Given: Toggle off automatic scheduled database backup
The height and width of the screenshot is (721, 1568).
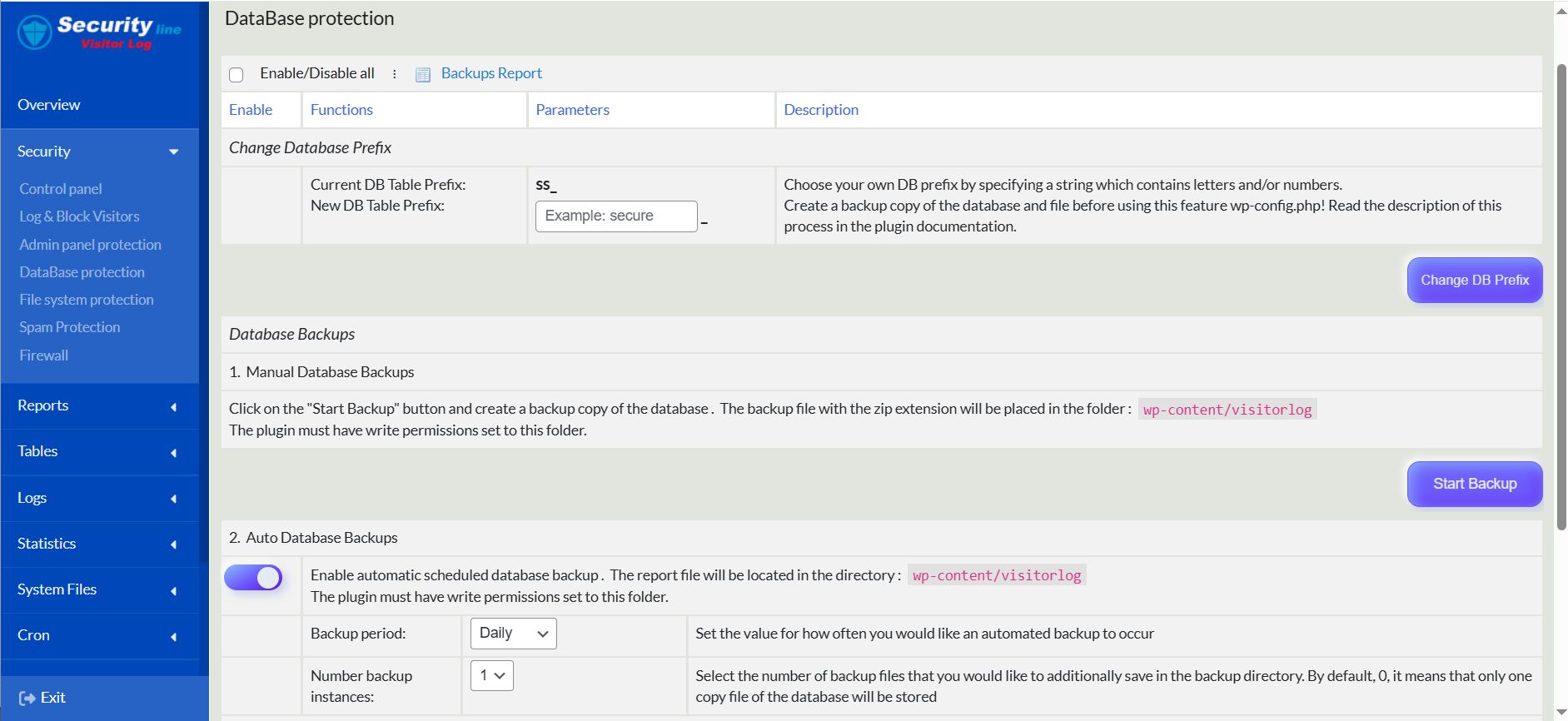Looking at the screenshot, I should [253, 578].
